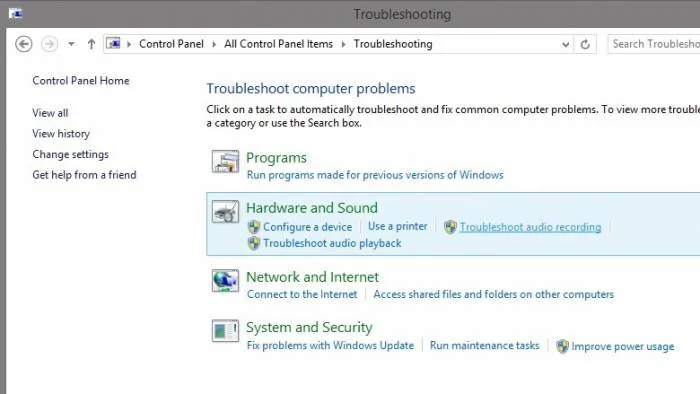Open View history in the sidebar
700x394 pixels.
pos(61,133)
